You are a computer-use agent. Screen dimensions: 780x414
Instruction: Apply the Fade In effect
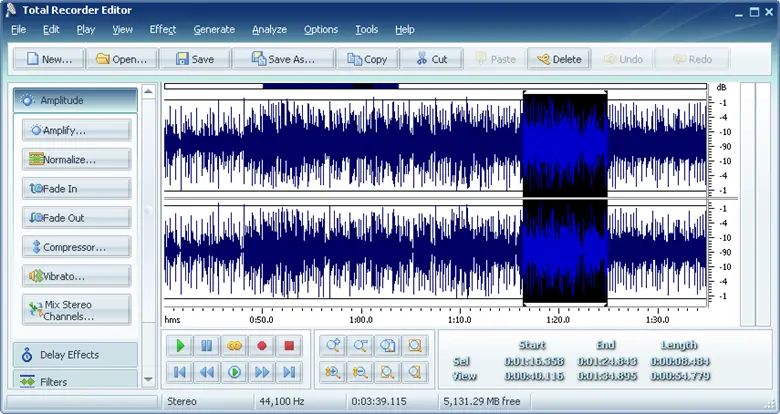click(x=75, y=188)
